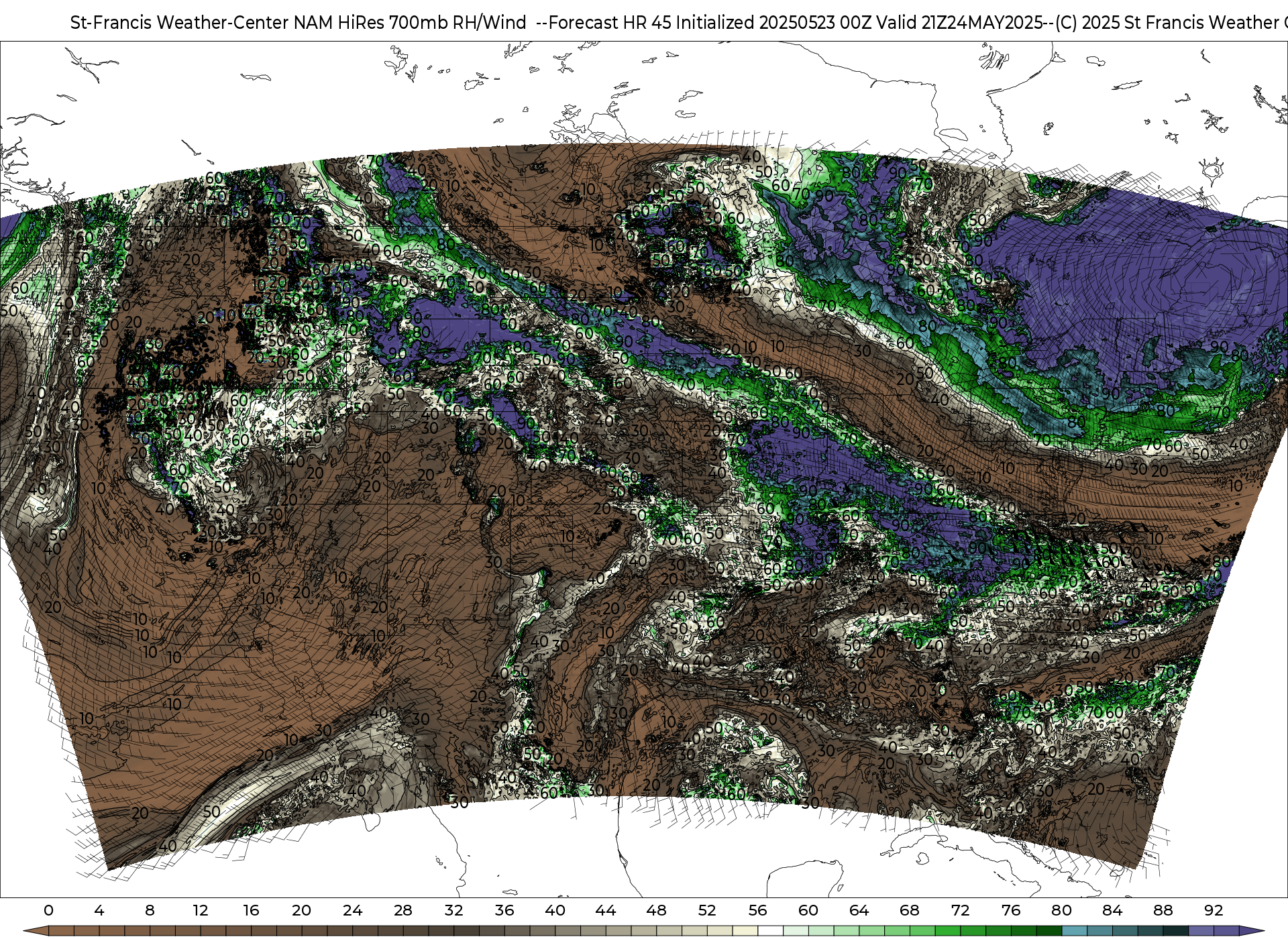This screenshot has width=1288, height=939.
Task: Click the colorbar label 0
Action: point(48,910)
